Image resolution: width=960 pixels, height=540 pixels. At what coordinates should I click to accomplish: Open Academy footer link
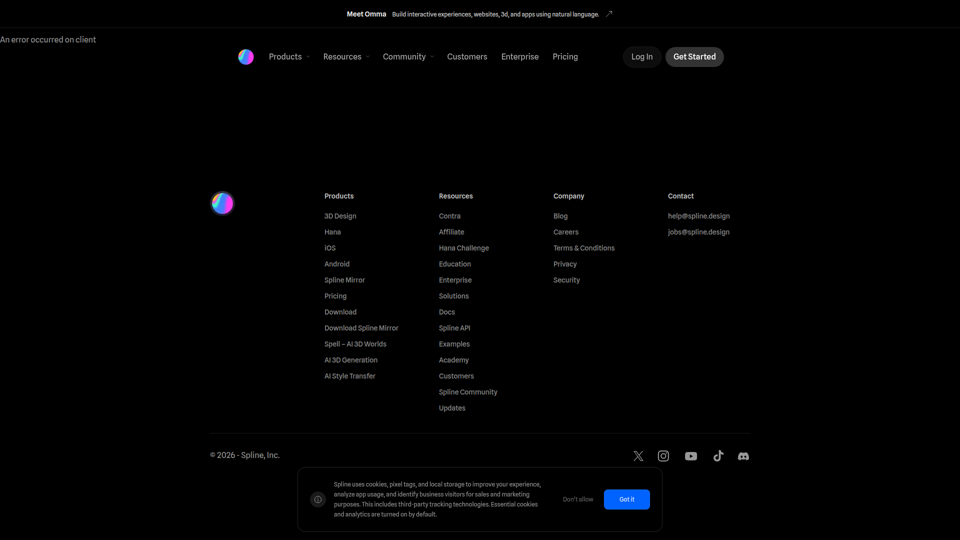tap(454, 360)
